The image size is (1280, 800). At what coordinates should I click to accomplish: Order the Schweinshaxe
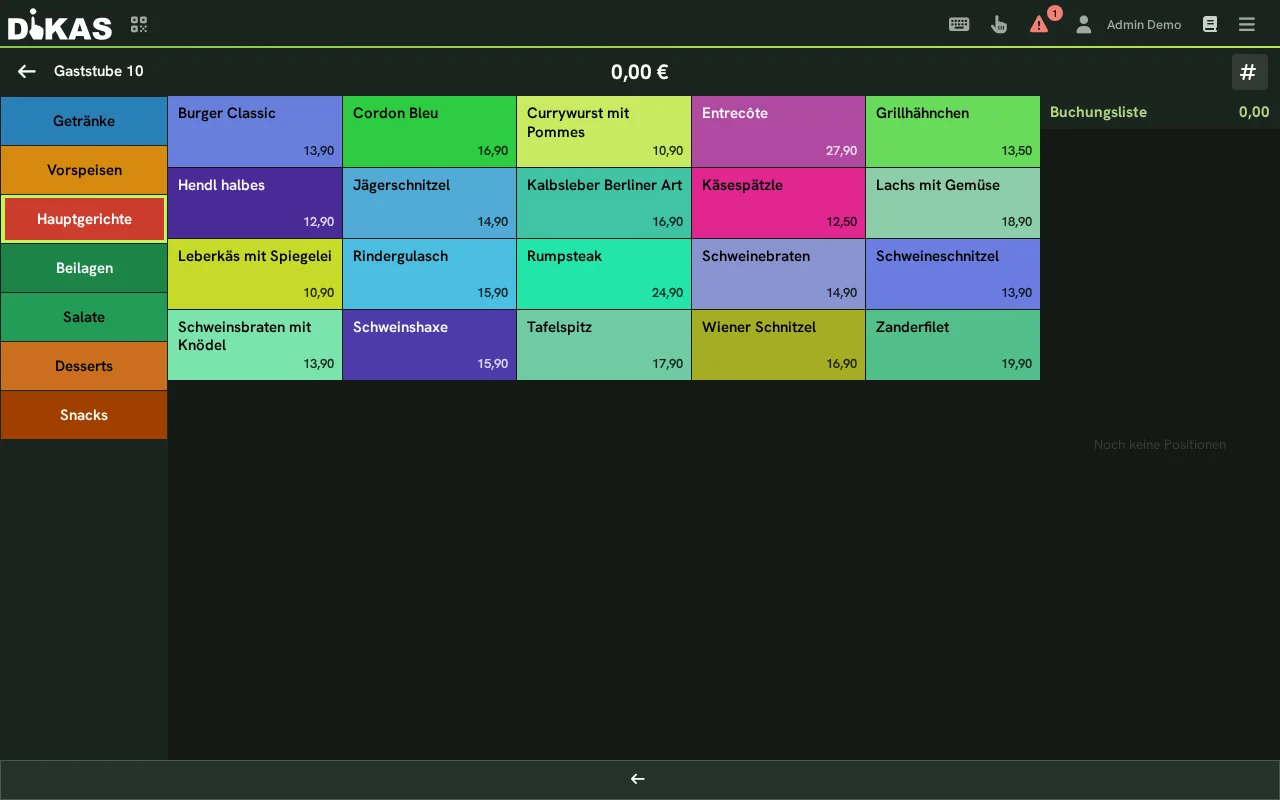430,345
